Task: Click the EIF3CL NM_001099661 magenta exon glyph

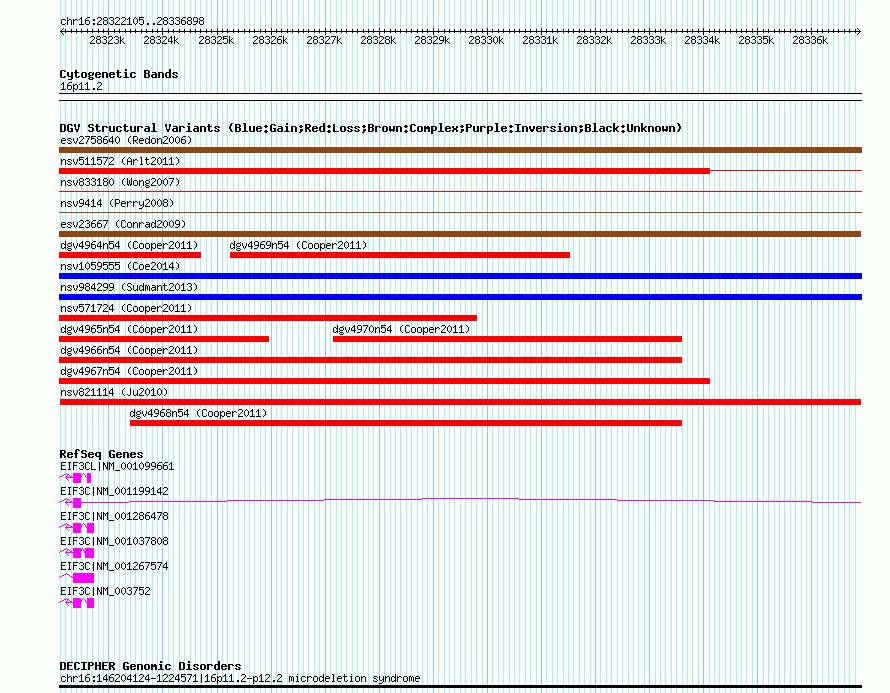Action: pyautogui.click(x=75, y=478)
